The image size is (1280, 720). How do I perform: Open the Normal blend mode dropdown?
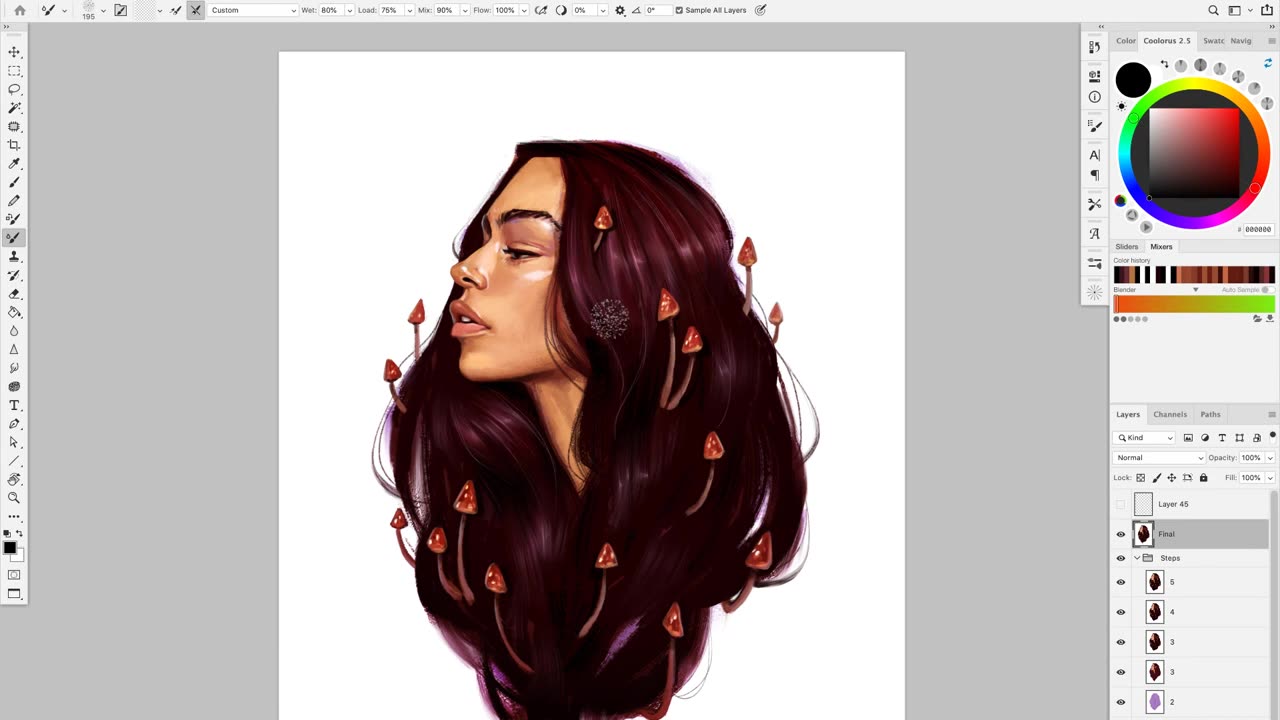(x=1159, y=458)
